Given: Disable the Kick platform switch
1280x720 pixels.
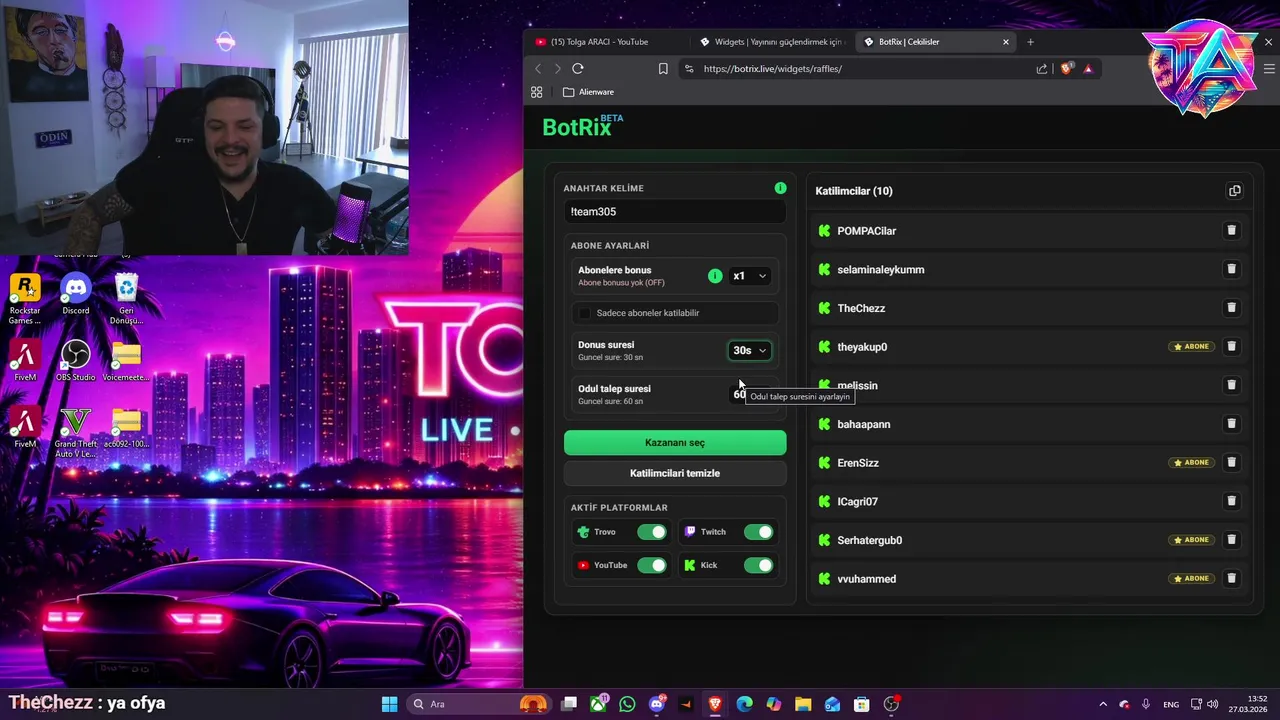Looking at the screenshot, I should 758,566.
